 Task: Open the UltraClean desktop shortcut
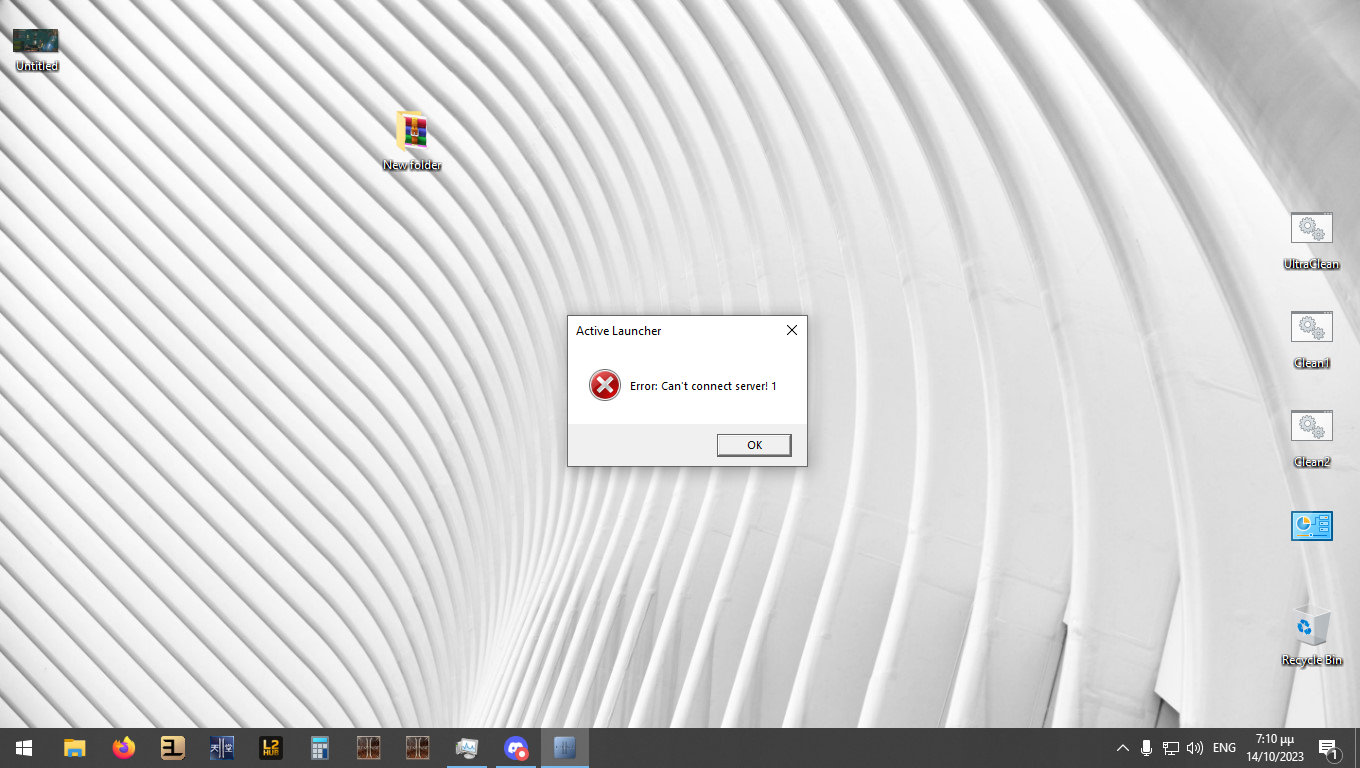[1311, 229]
